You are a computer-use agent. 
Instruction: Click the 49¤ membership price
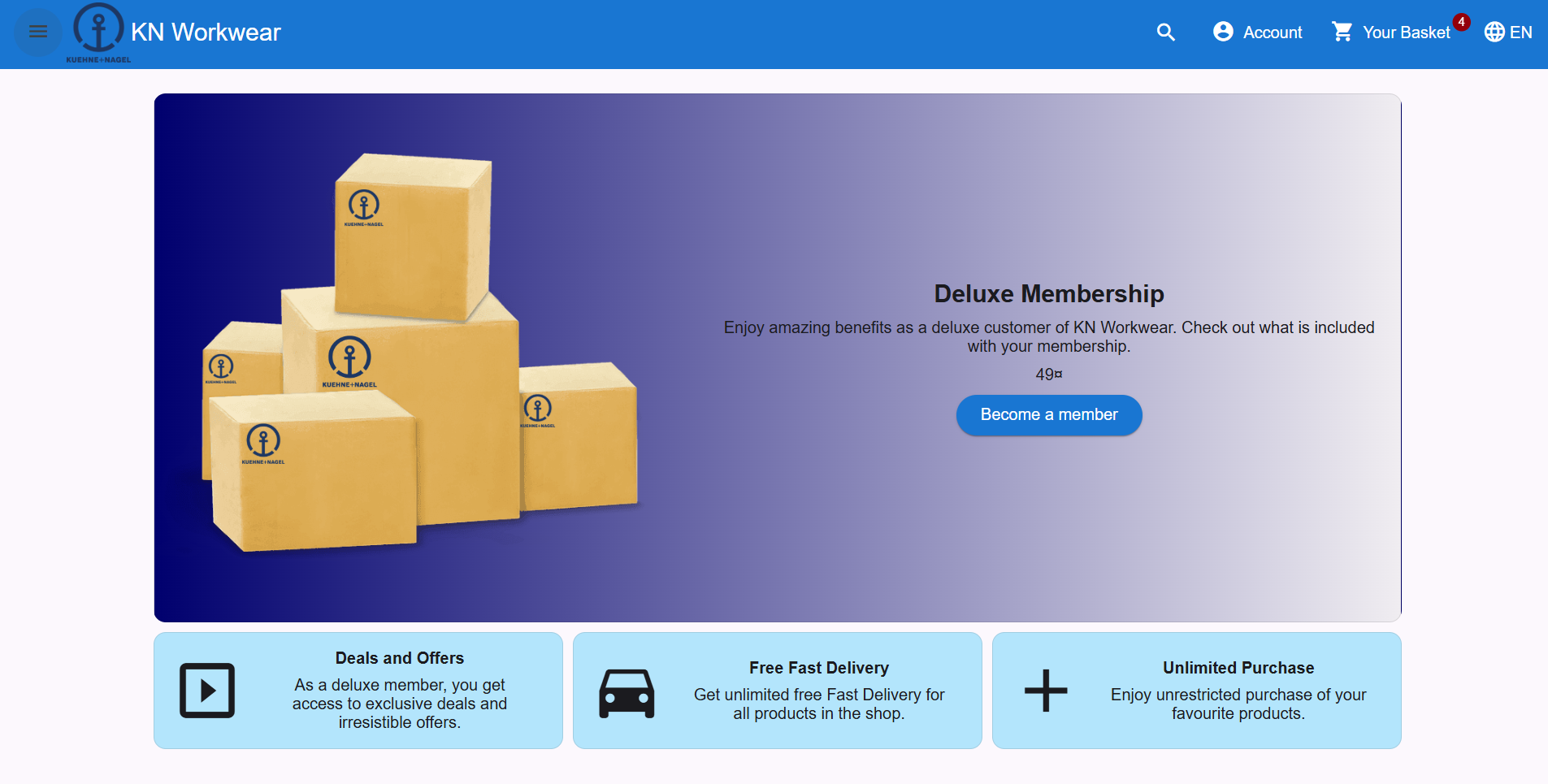1049,375
